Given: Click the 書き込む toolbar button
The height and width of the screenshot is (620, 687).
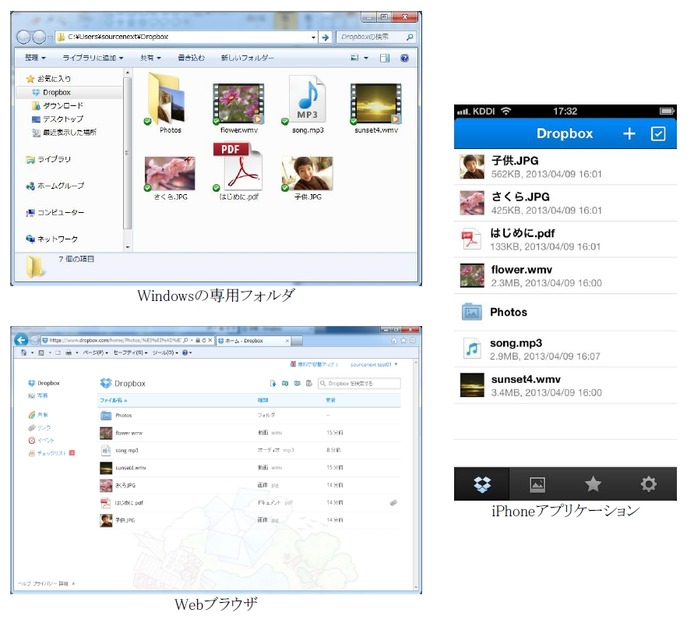Looking at the screenshot, I should (191, 58).
